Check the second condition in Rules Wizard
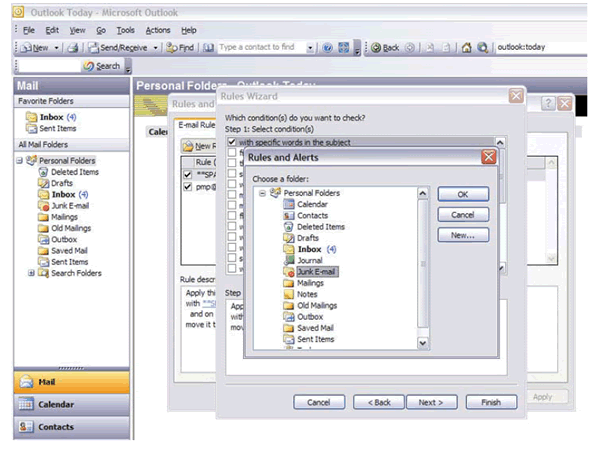Image resolution: width=600 pixels, height=458 pixels. tap(232, 153)
